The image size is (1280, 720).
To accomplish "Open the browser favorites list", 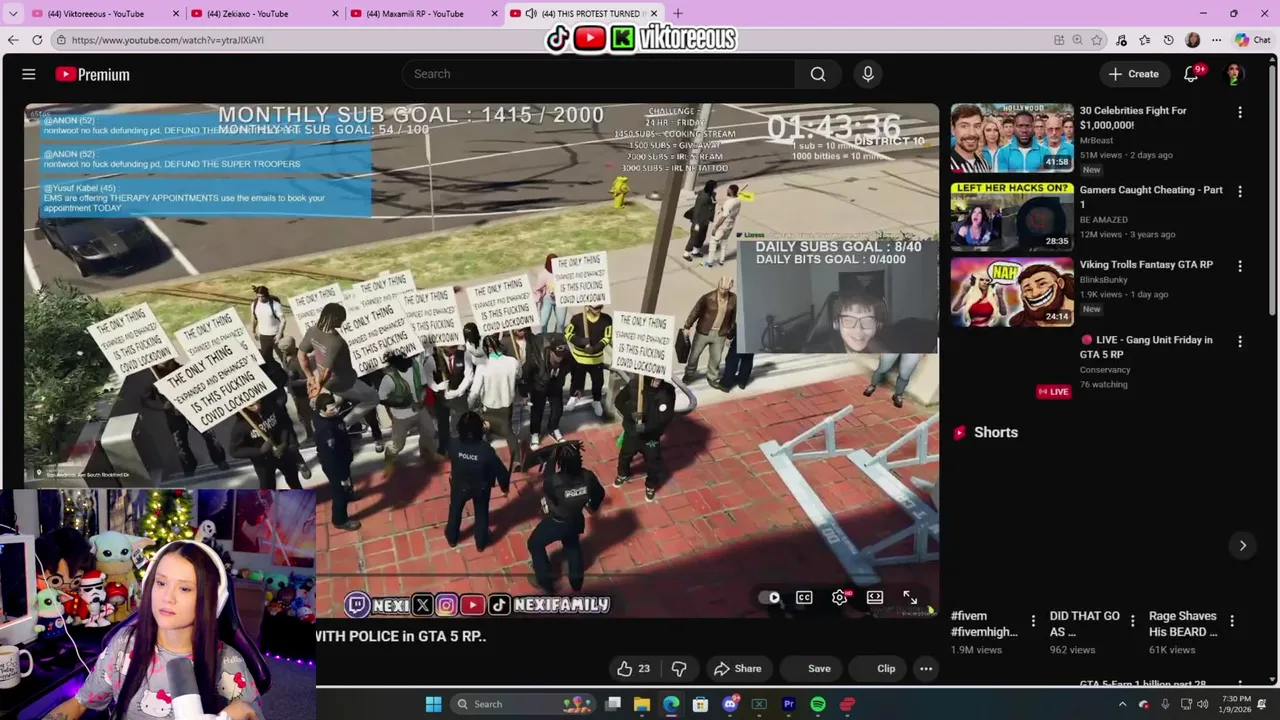I will click(x=1144, y=40).
